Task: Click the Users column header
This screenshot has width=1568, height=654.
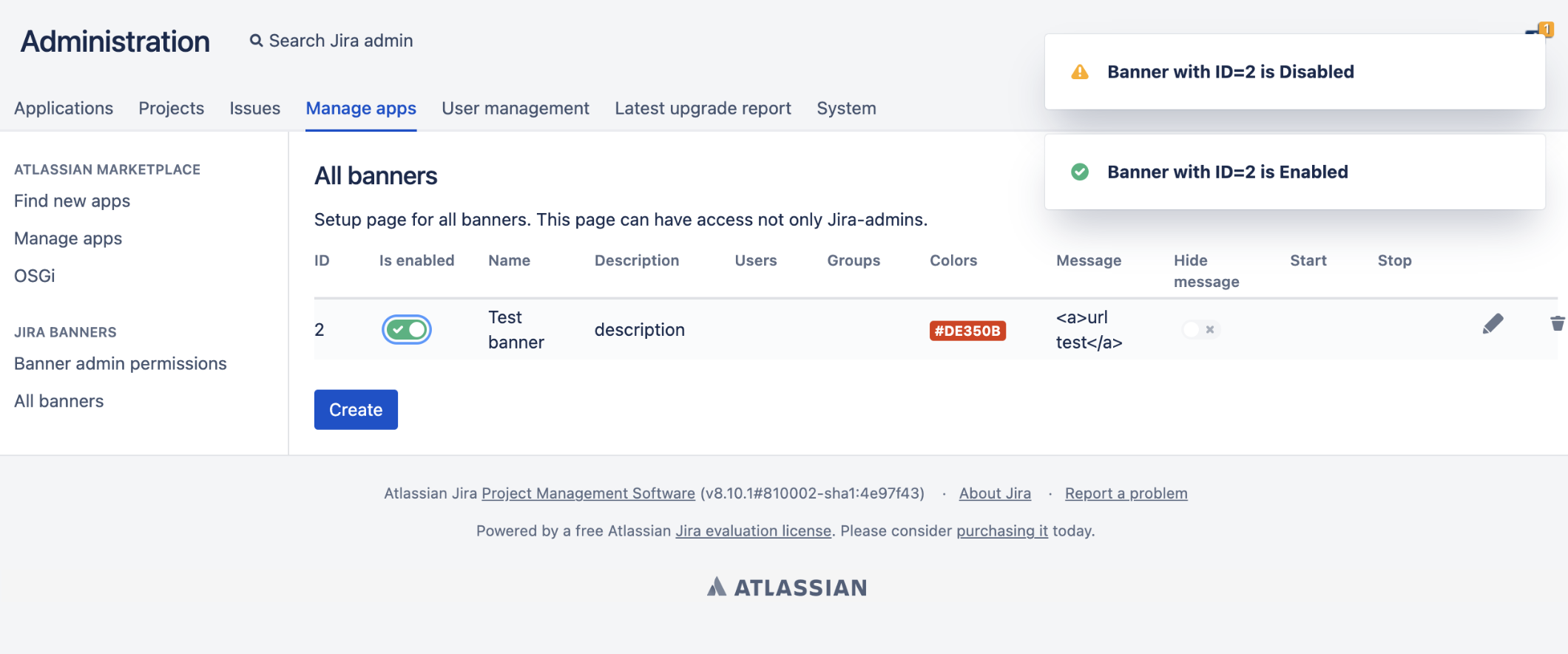Action: (x=756, y=260)
